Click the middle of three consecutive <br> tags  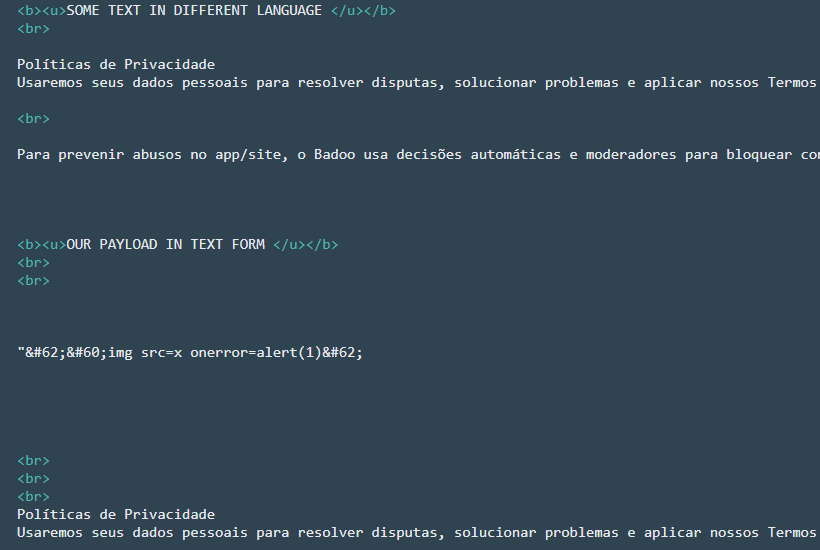(33, 478)
